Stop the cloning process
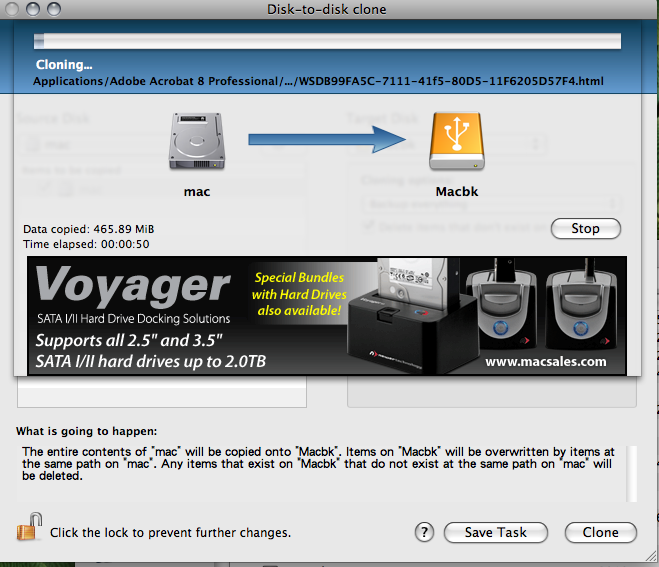The image size is (659, 567). (585, 228)
